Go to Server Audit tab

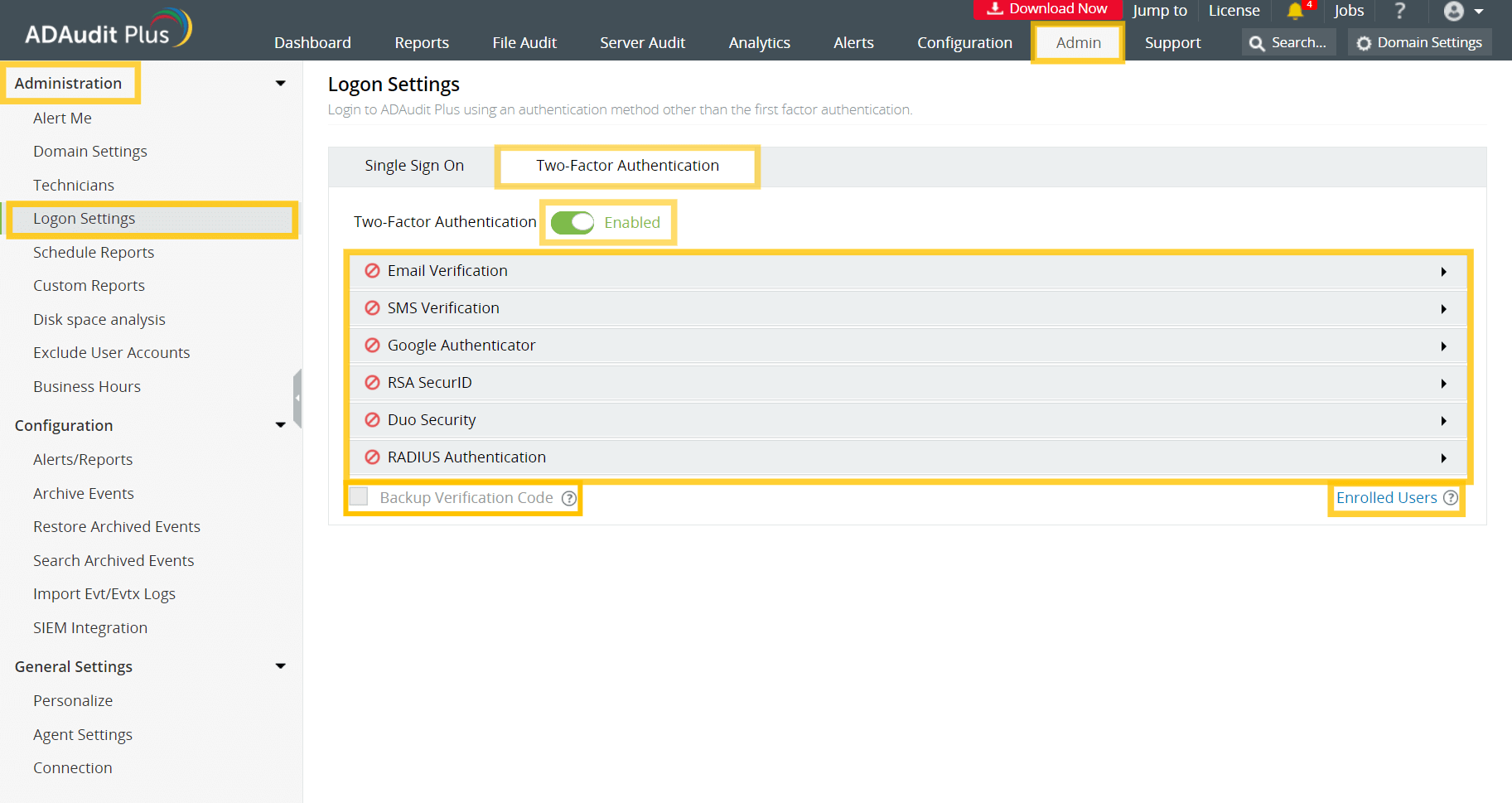pos(642,43)
